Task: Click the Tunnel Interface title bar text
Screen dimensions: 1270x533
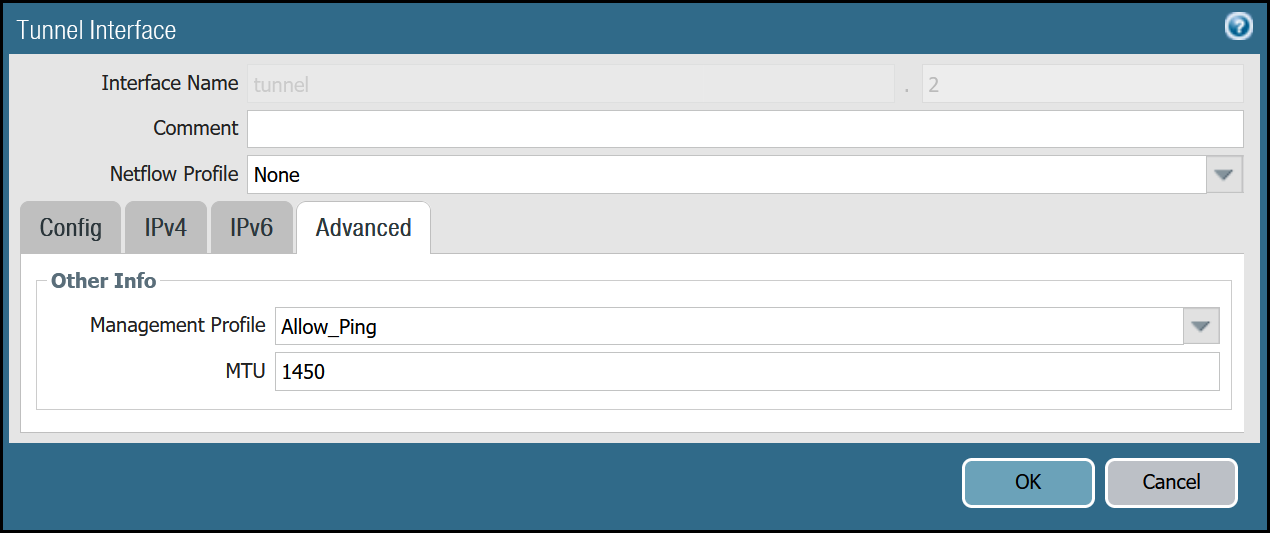Action: pyautogui.click(x=96, y=30)
